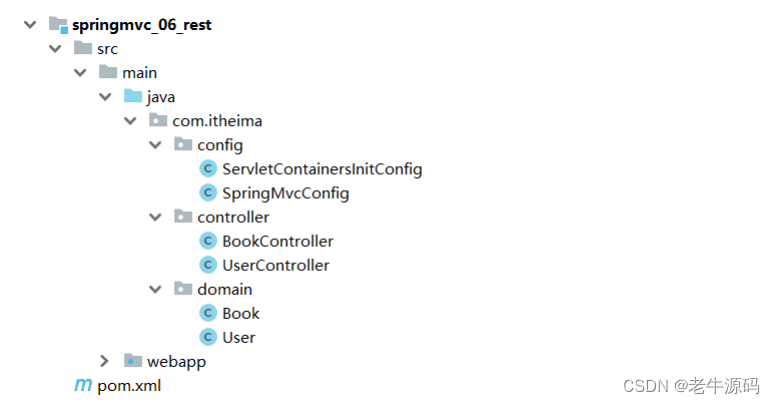Click the ServletContainersInitConfig class icon
Viewport: 775px width, 404px height.
coord(208,169)
